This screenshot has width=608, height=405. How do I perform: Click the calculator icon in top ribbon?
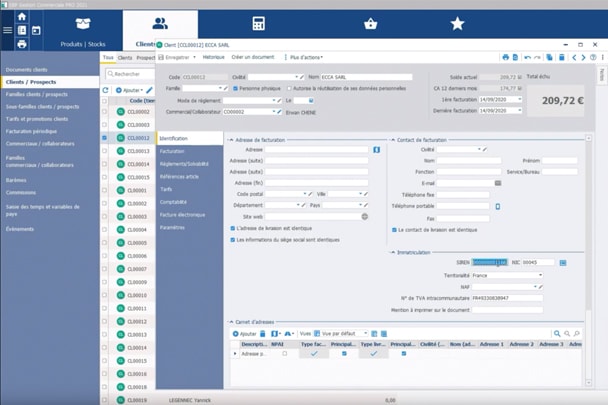point(258,23)
